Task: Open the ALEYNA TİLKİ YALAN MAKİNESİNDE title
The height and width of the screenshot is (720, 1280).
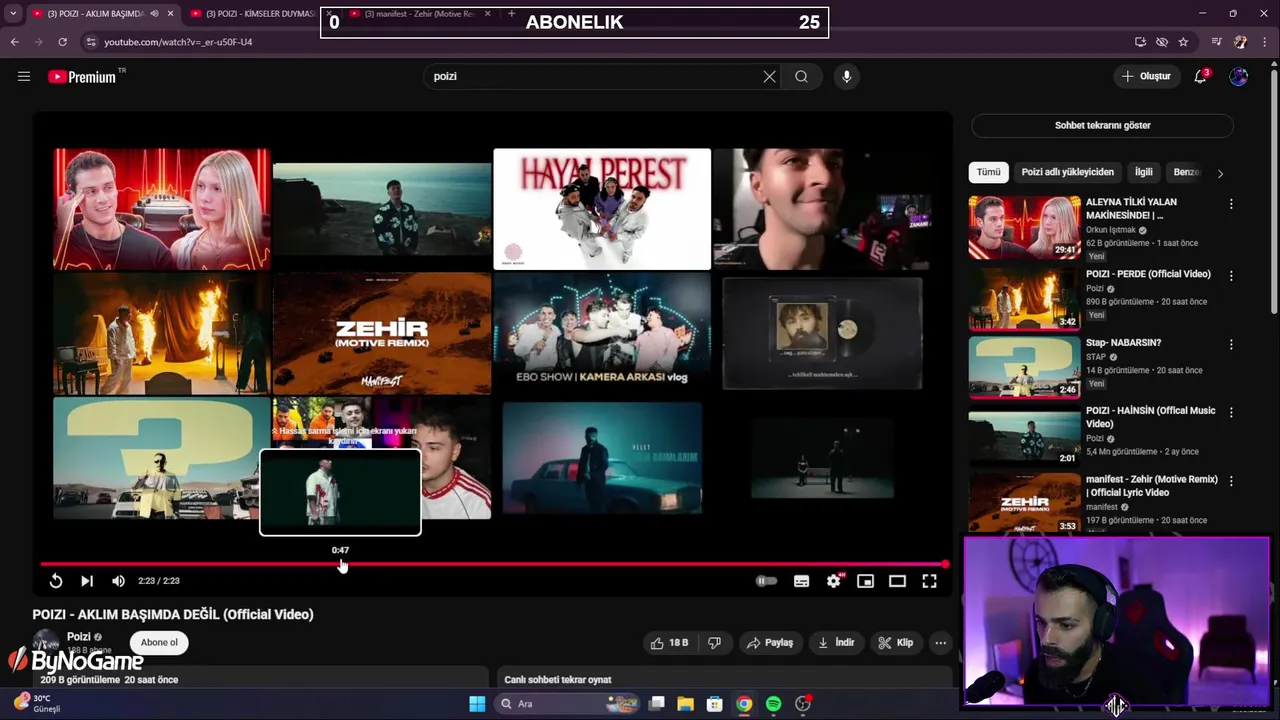Action: (1131, 208)
